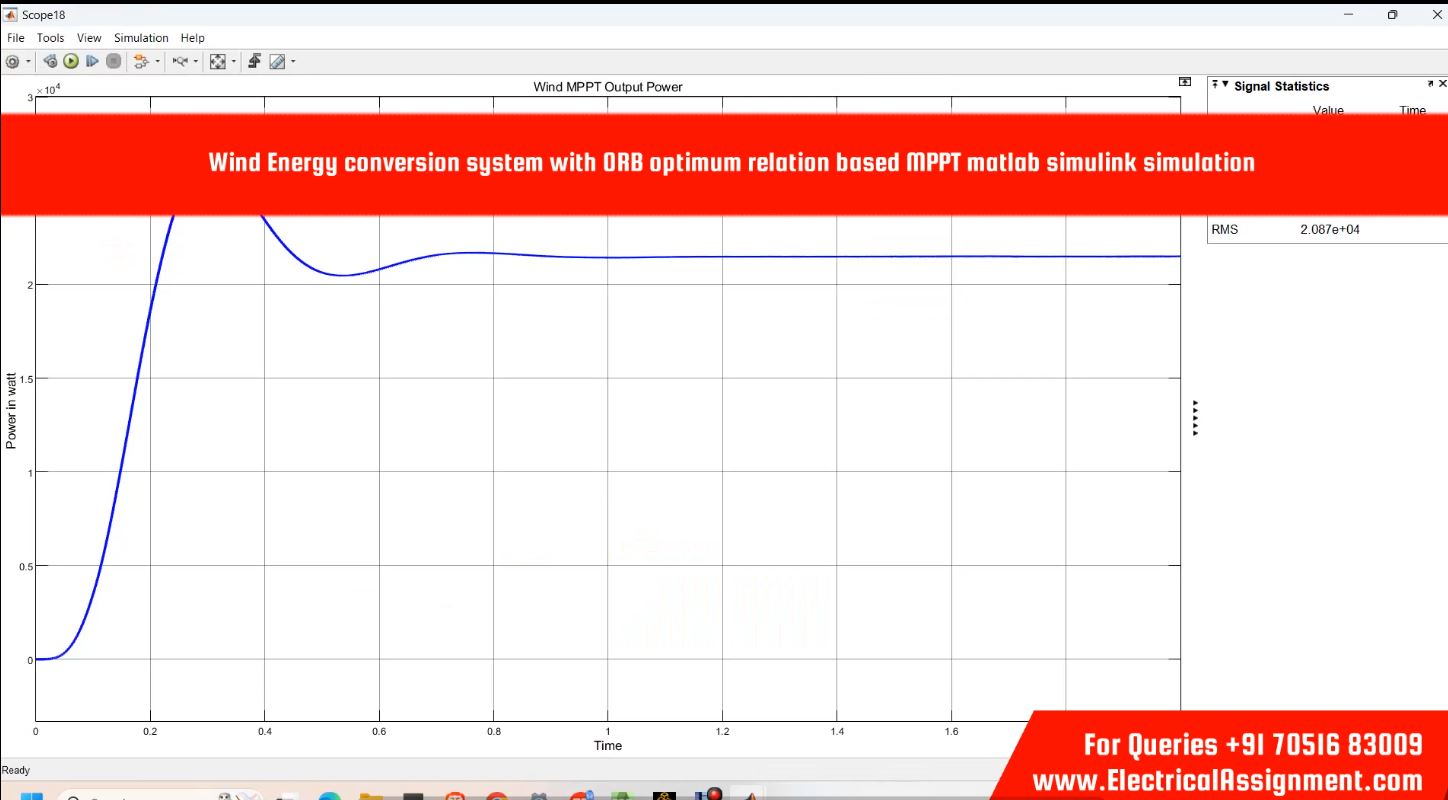
Task: Open the Zoom tool dropdown arrow
Action: [x=196, y=62]
